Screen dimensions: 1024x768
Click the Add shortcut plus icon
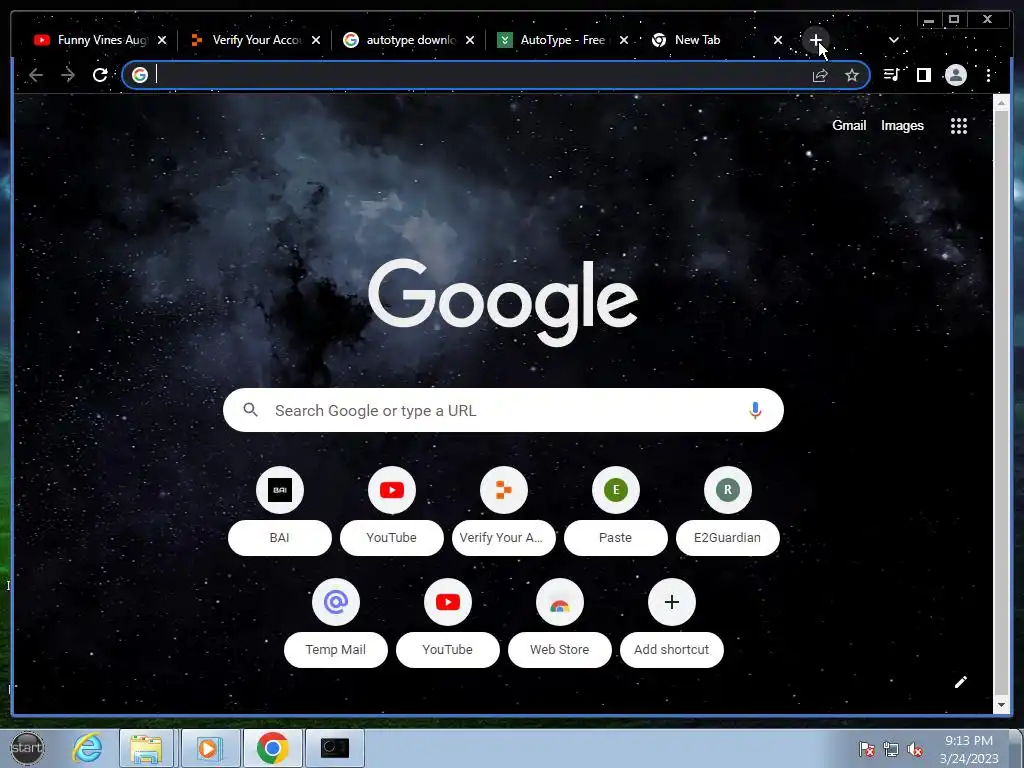click(x=672, y=602)
